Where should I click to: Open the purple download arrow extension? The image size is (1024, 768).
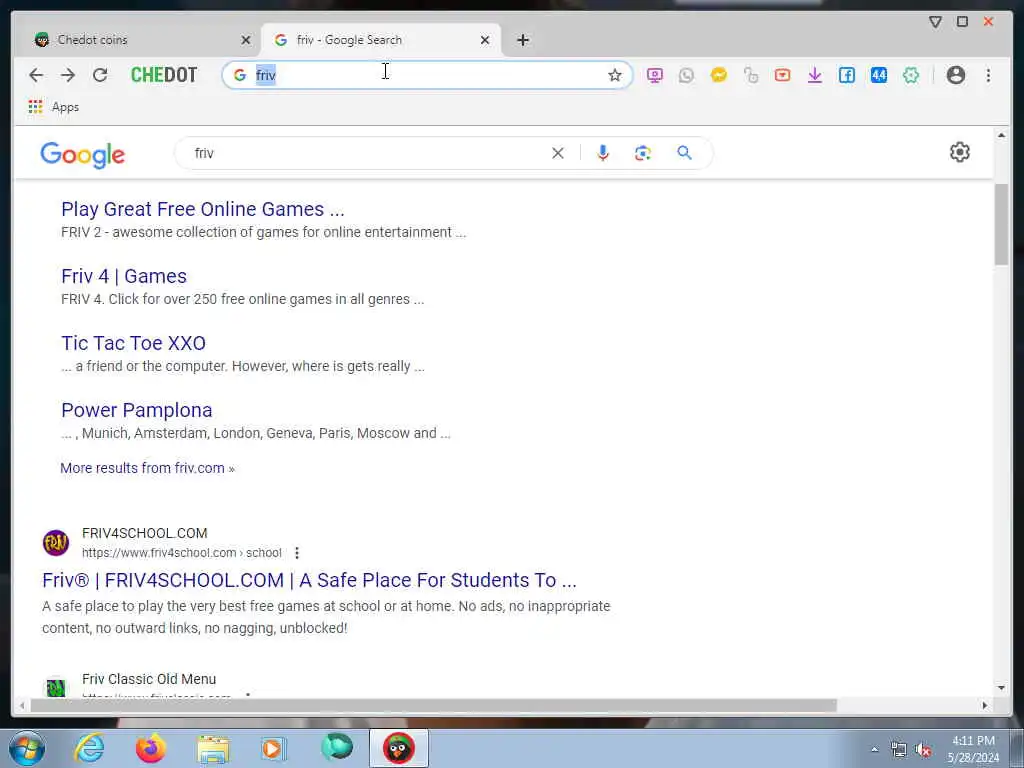pyautogui.click(x=814, y=75)
